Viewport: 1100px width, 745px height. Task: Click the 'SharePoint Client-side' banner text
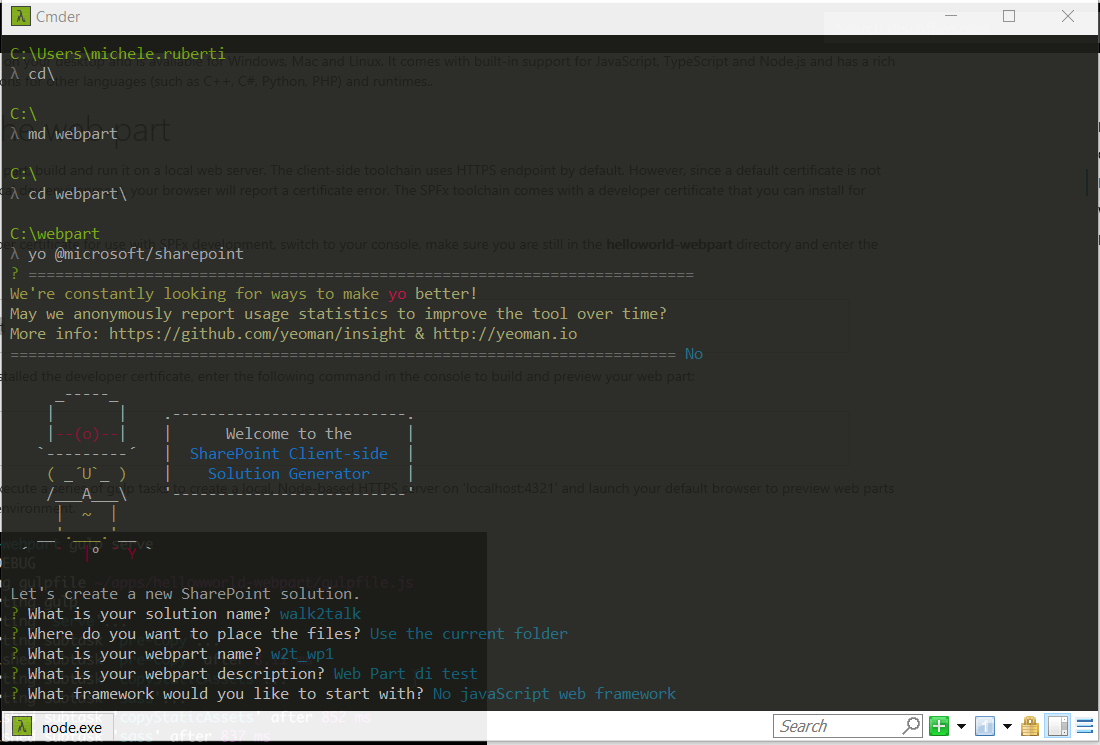tap(288, 454)
